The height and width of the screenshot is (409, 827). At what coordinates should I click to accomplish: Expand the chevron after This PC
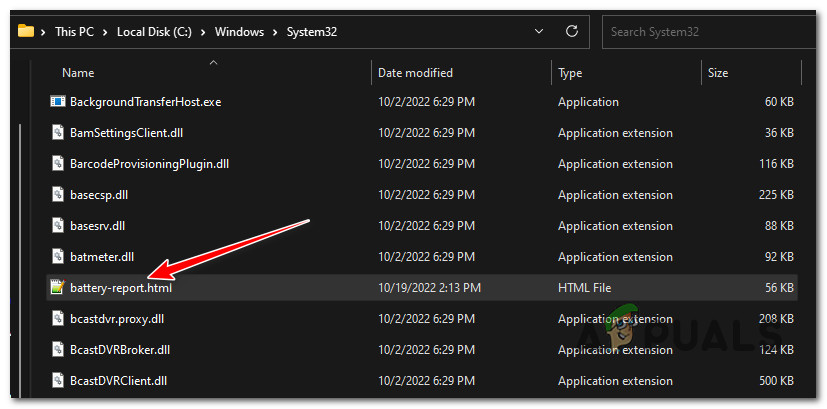[x=105, y=32]
